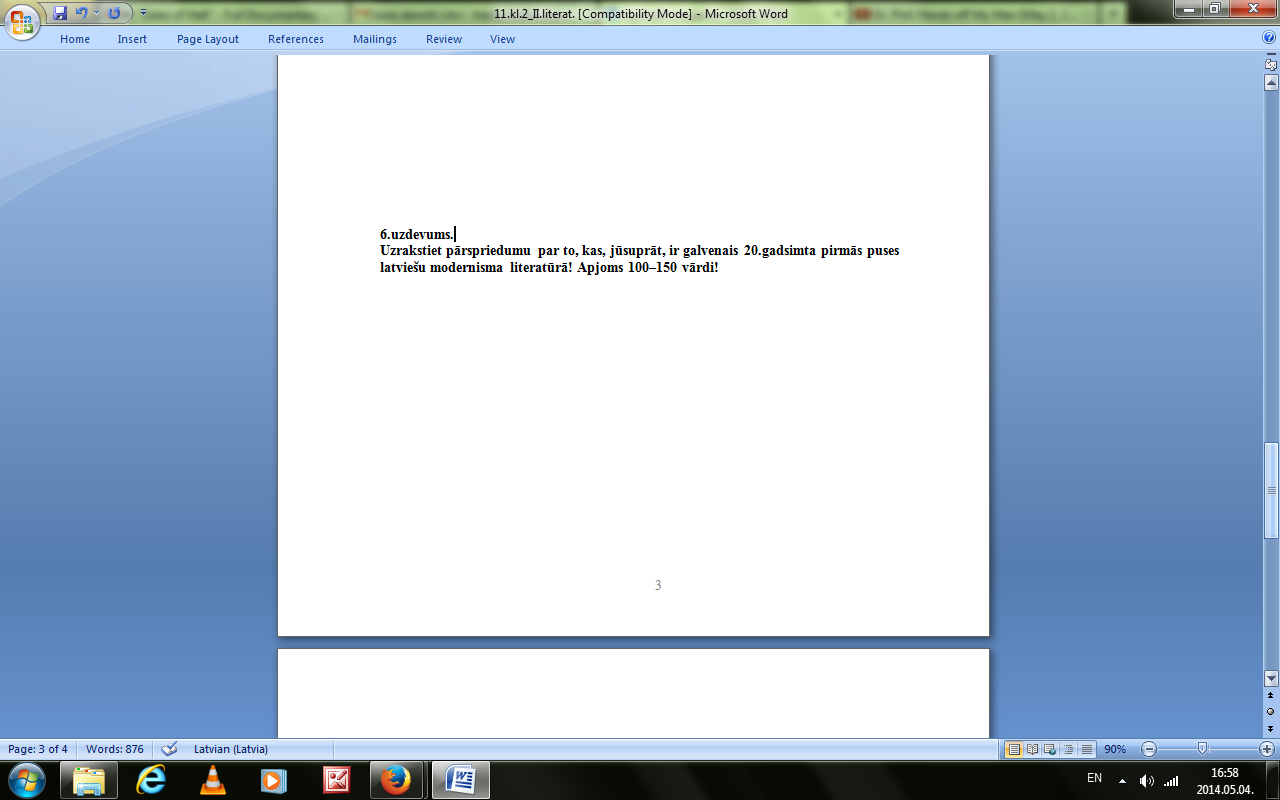The image size is (1280, 800).
Task: Open Select Browse Object circle button
Action: tap(1271, 711)
